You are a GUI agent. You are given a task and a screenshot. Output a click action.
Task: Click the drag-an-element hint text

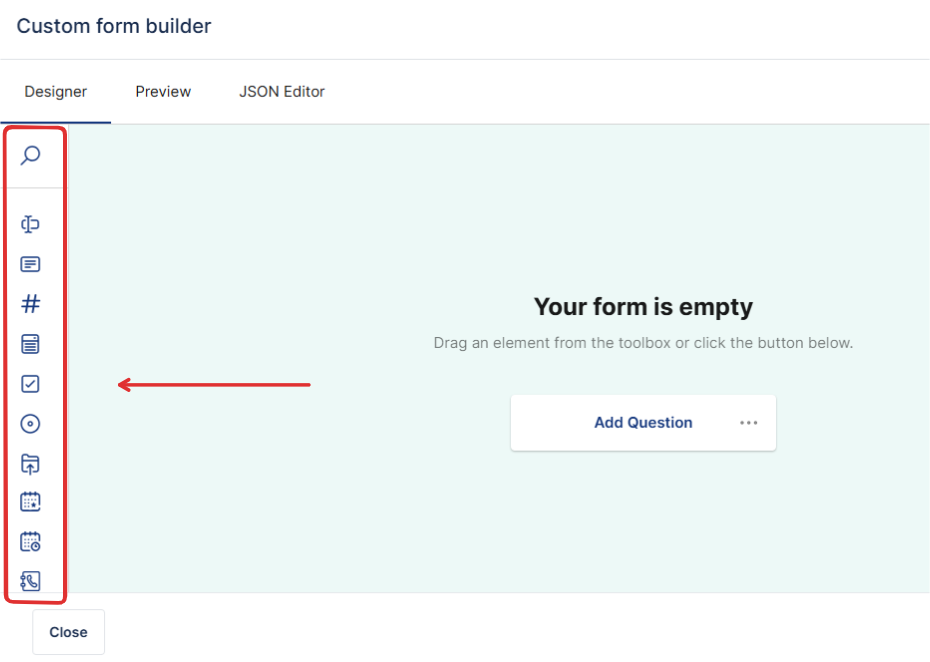[643, 343]
